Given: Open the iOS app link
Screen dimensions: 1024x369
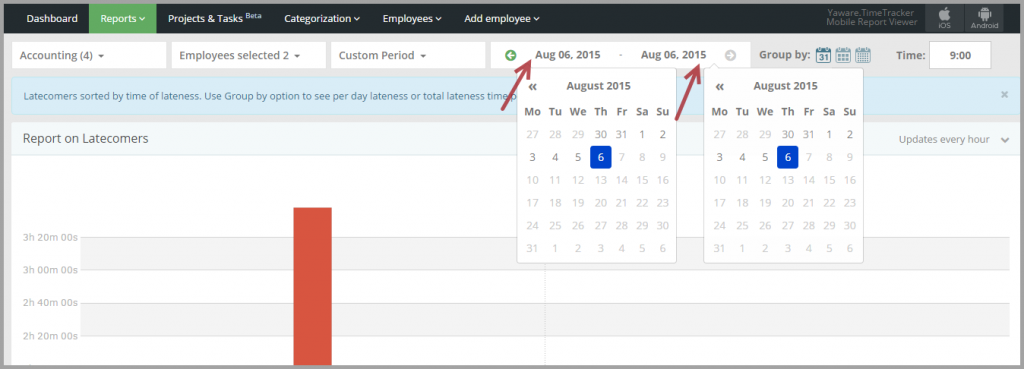Looking at the screenshot, I should 944,18.
